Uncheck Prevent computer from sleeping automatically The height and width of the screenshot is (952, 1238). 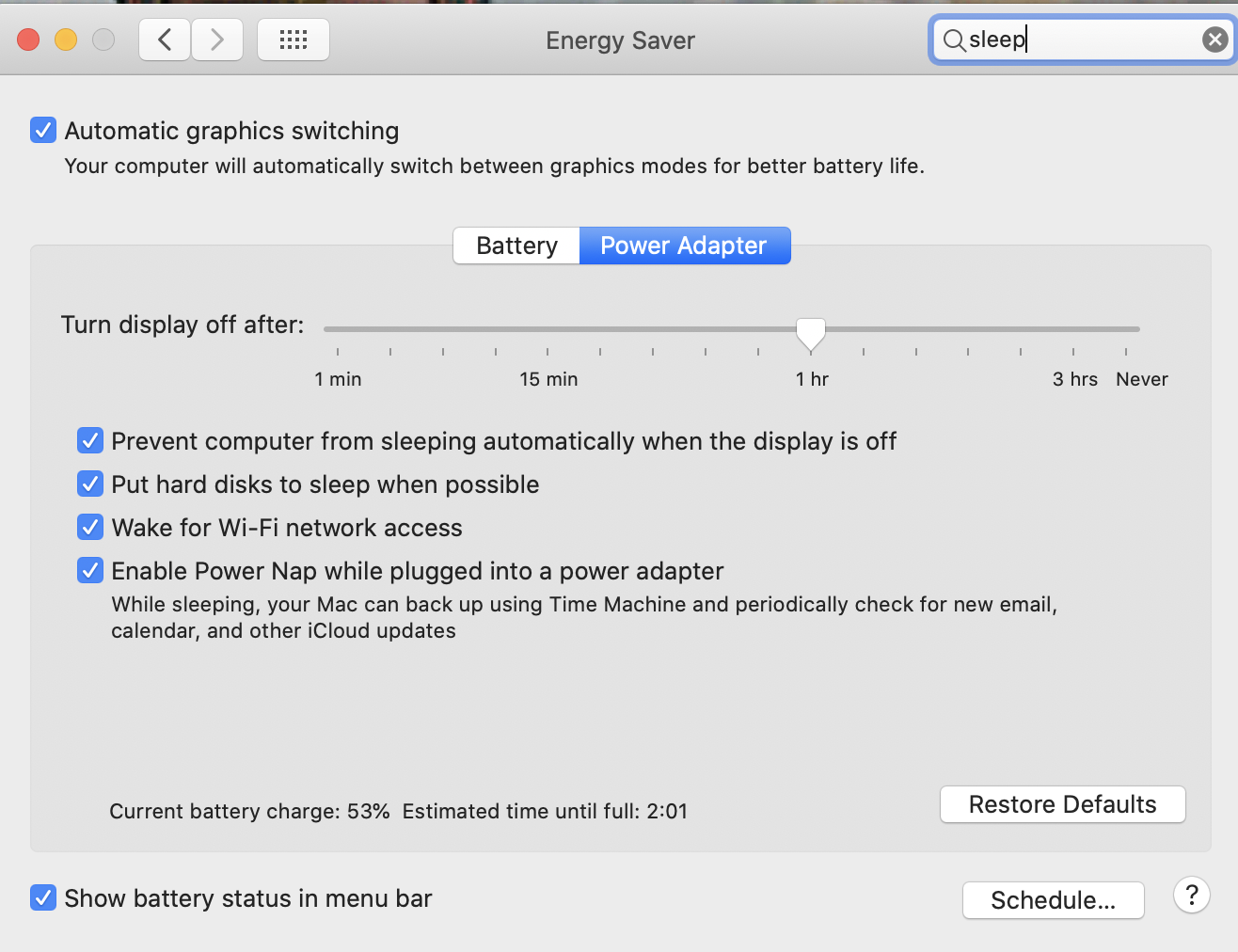[89, 440]
